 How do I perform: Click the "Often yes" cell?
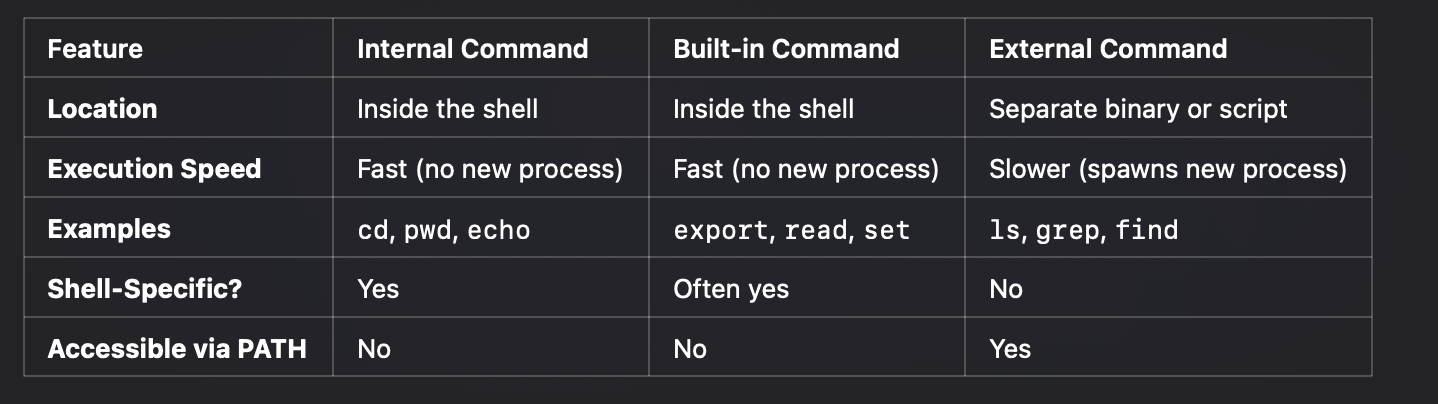click(731, 289)
